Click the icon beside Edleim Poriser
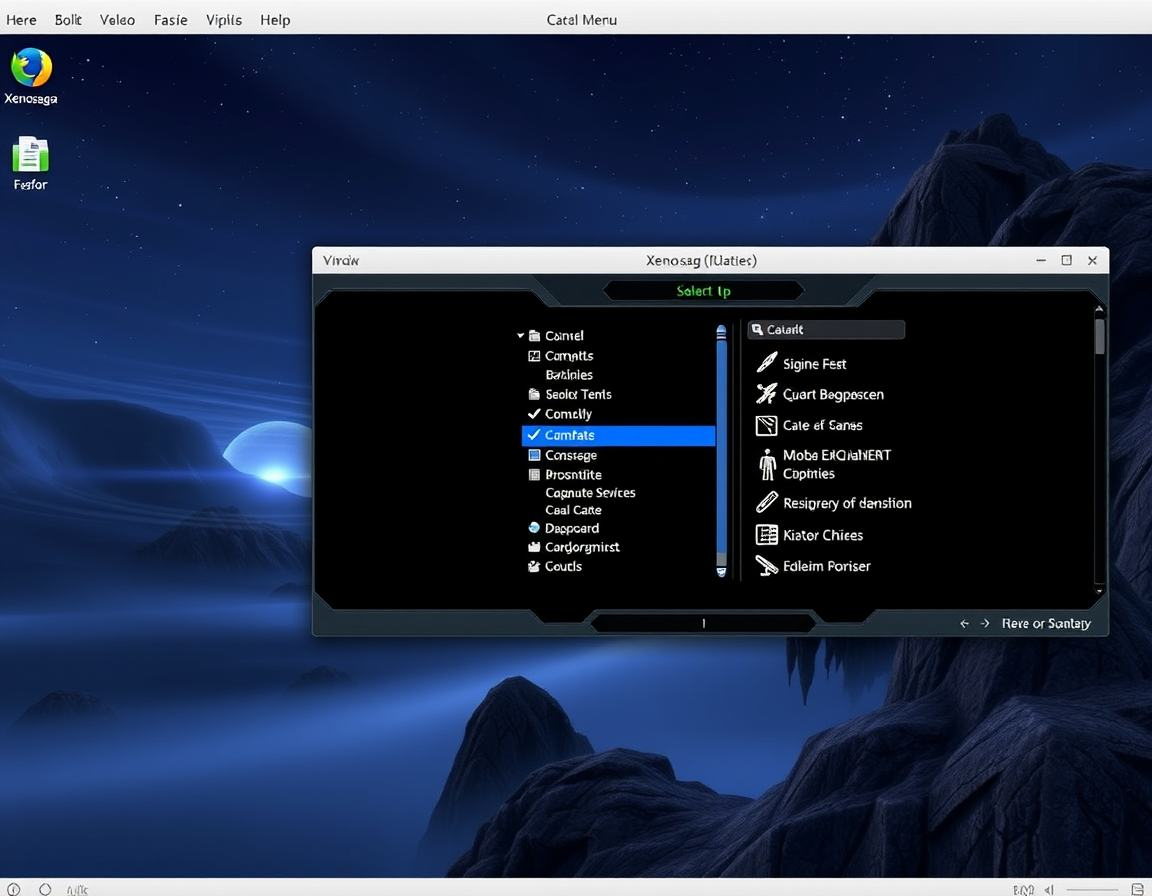This screenshot has width=1152, height=896. [x=766, y=566]
